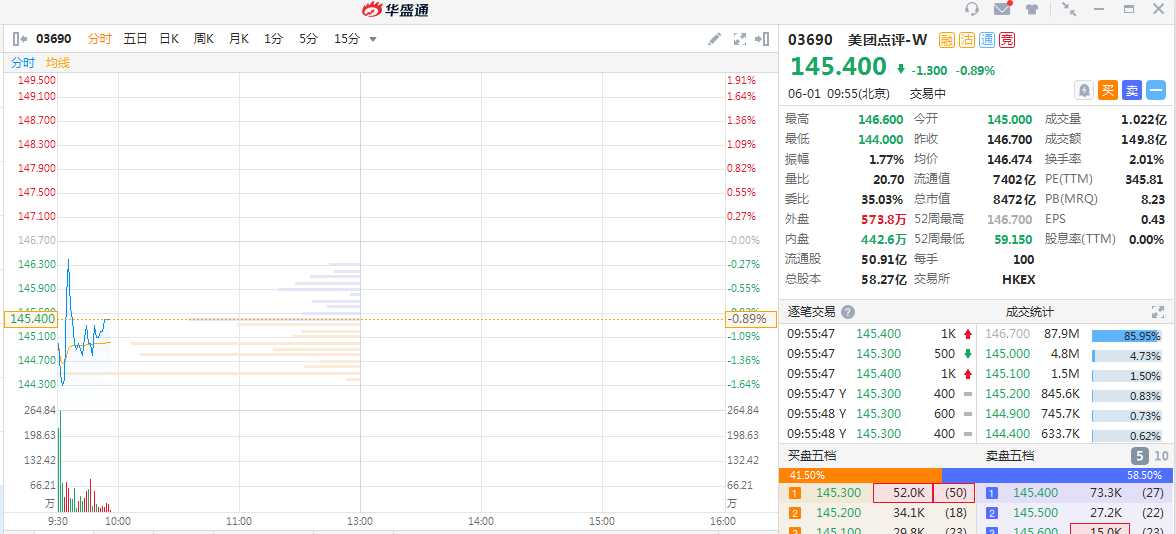
Task: Click the 10:00 time axis label
Action: [x=118, y=520]
